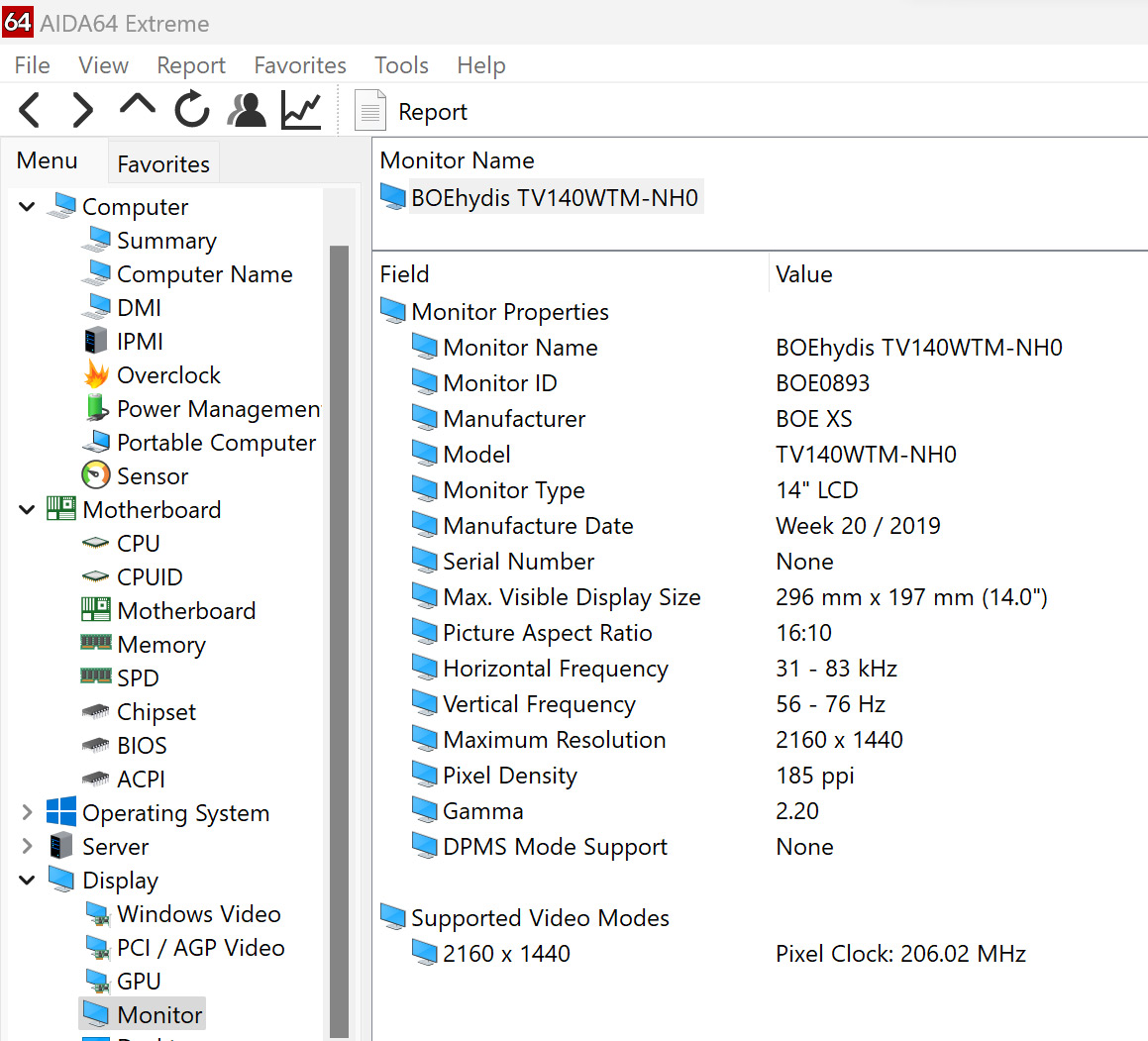Click the SPD memory icon
1148x1041 pixels.
pyautogui.click(x=96, y=676)
